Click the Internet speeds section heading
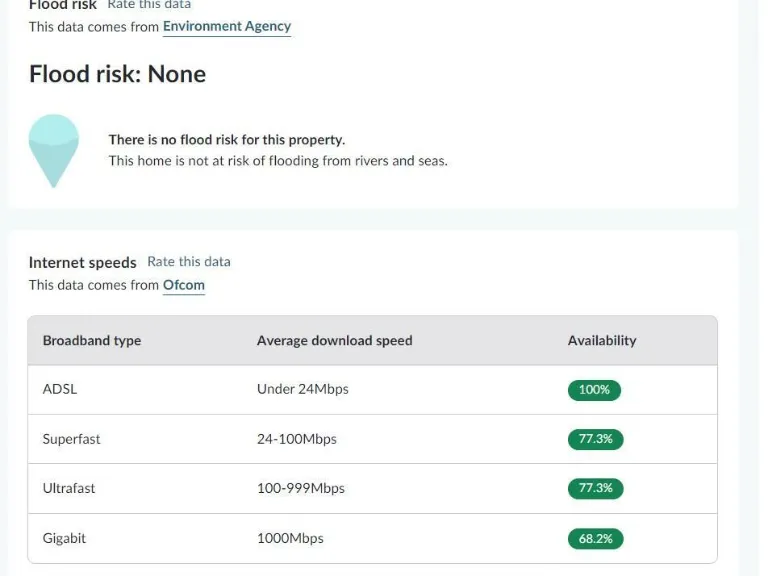The height and width of the screenshot is (576, 768). click(82, 262)
